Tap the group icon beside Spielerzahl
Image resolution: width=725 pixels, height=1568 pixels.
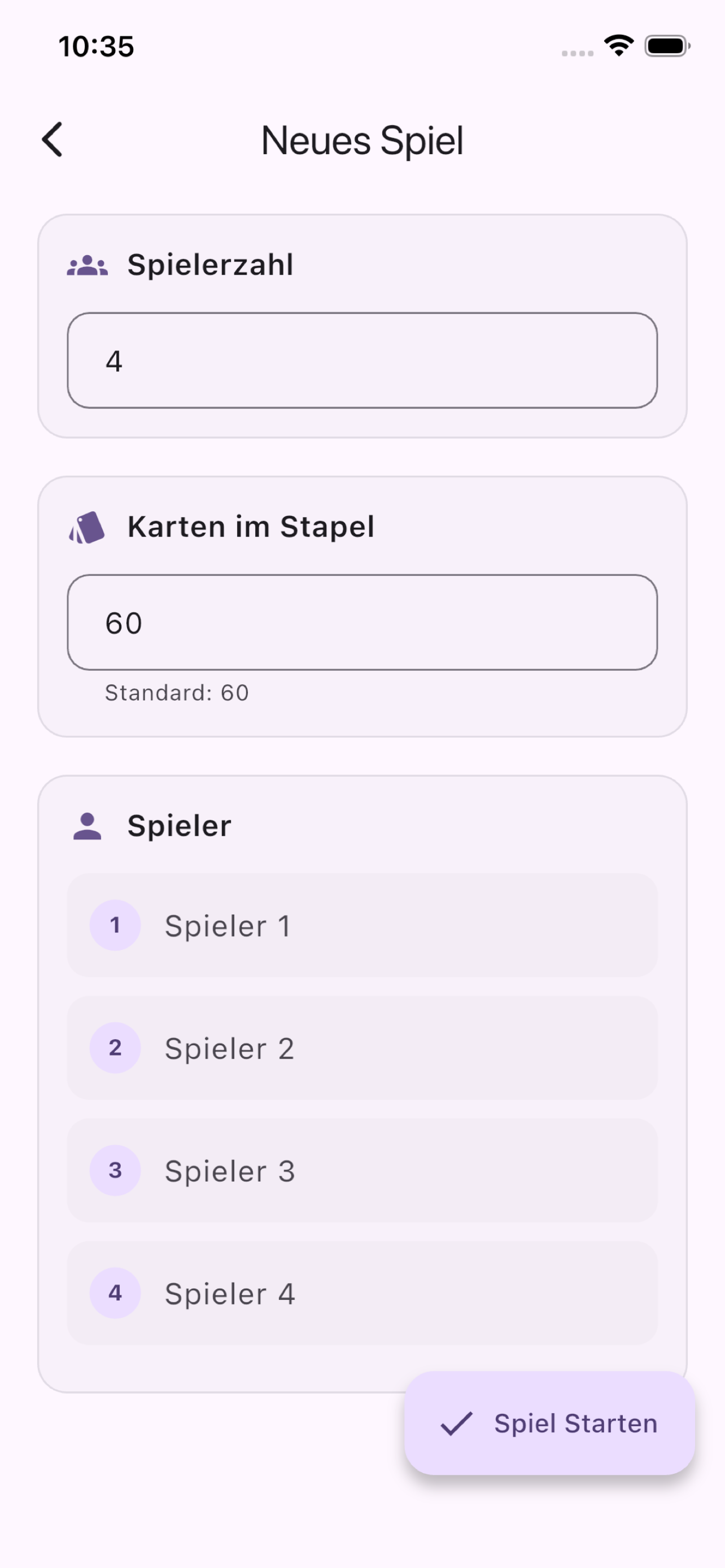tap(87, 265)
